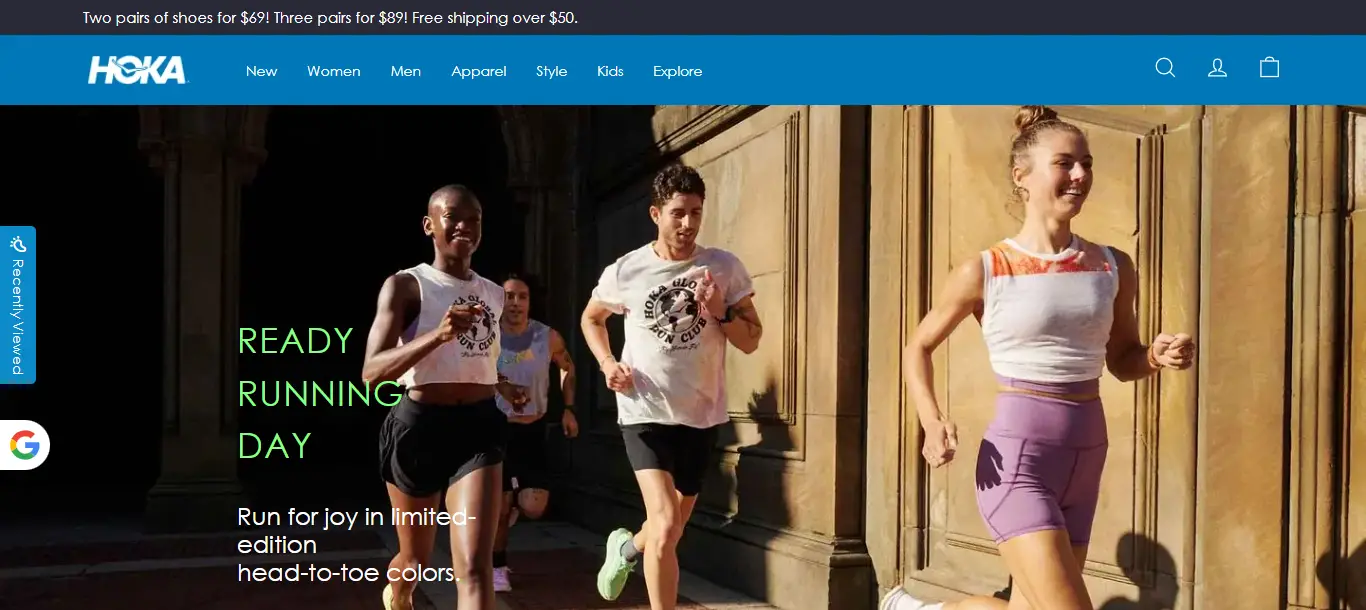Click the shoe deals announcement banner text

[x=330, y=18]
